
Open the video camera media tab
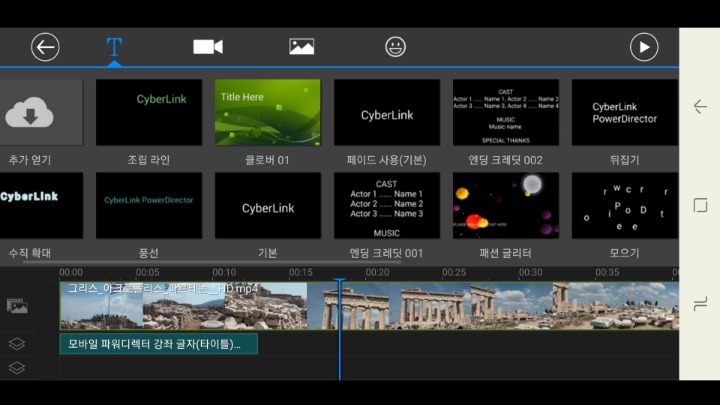[x=208, y=47]
